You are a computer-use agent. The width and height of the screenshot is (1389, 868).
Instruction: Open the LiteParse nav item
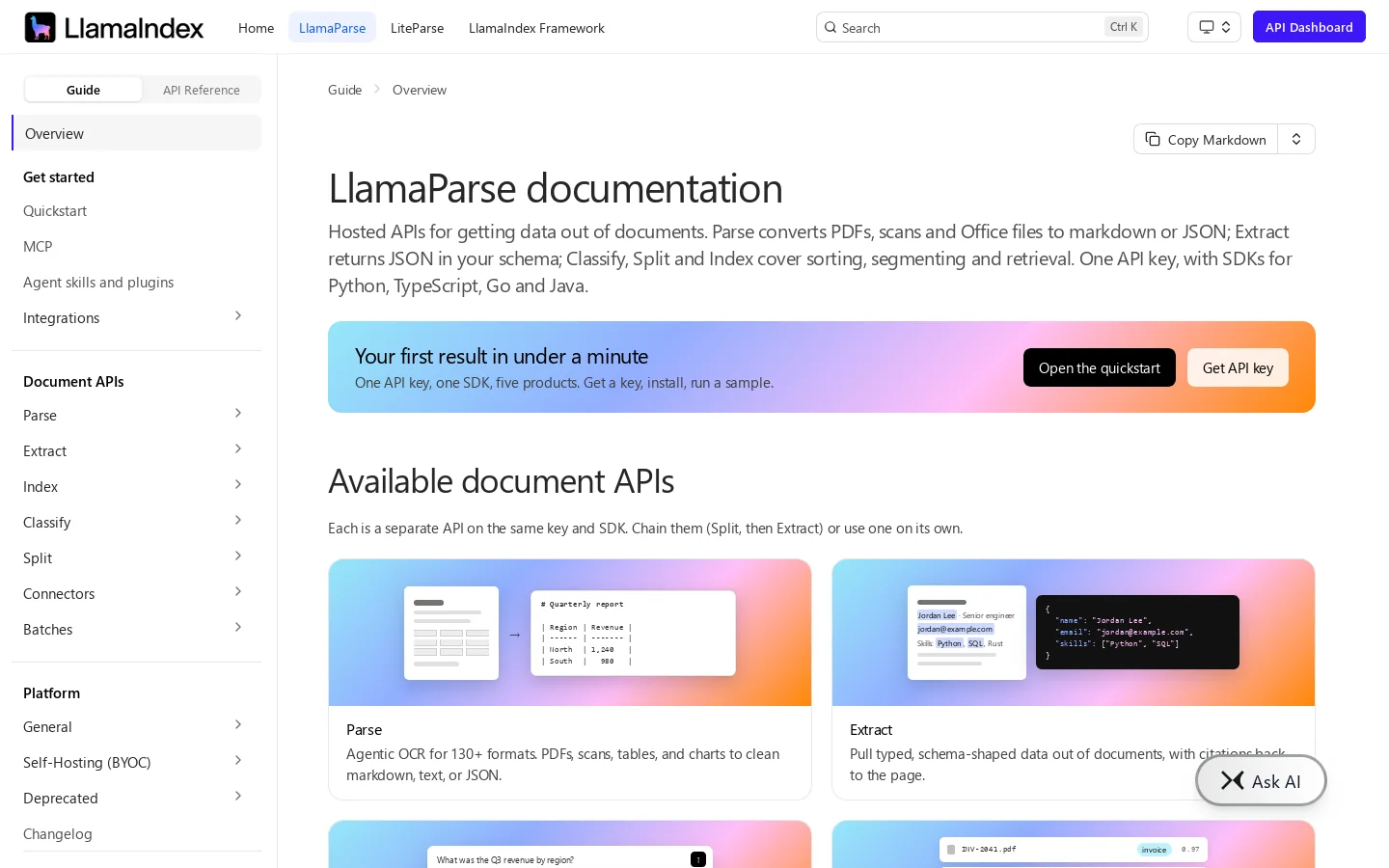click(417, 28)
